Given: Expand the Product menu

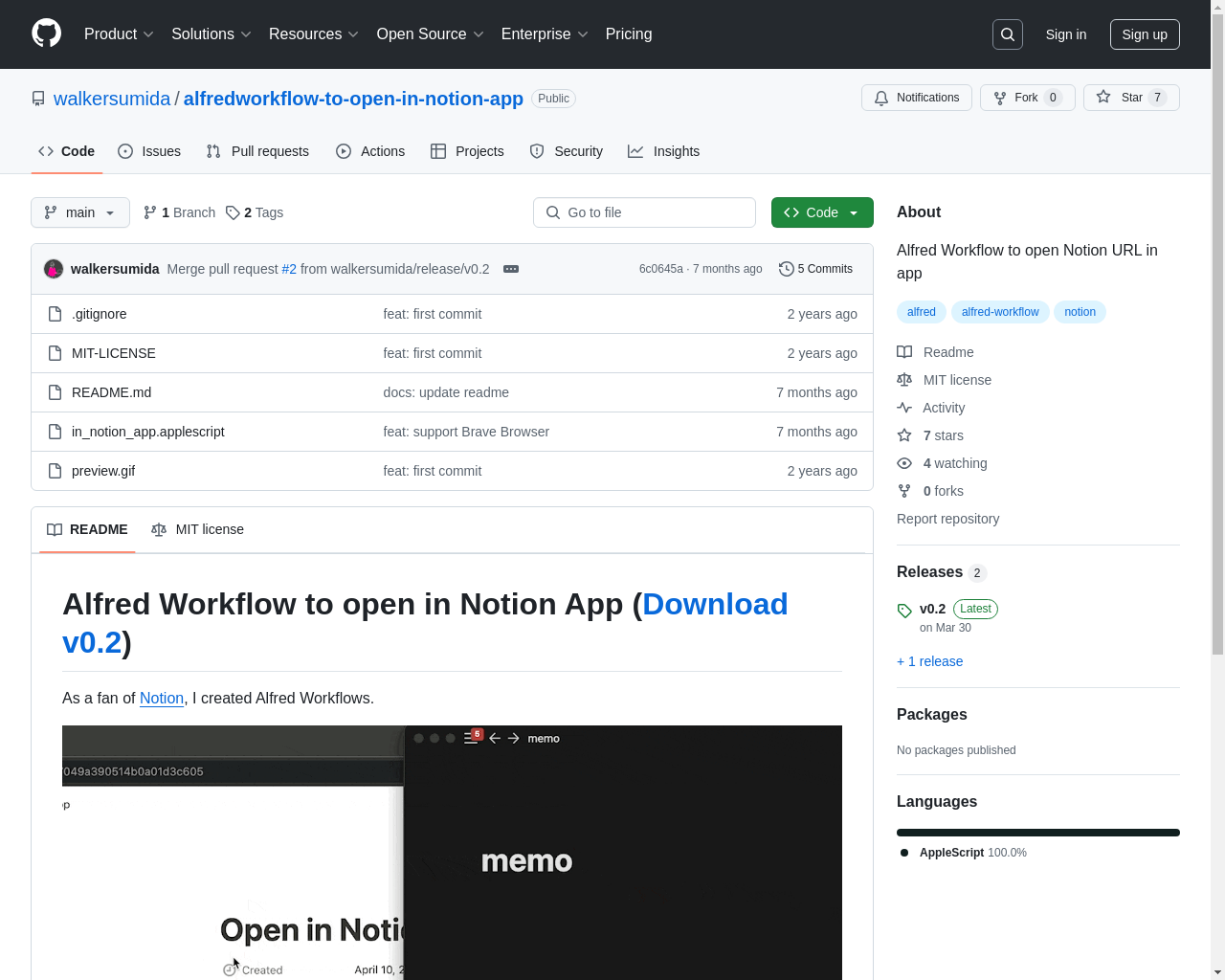Looking at the screenshot, I should [119, 34].
